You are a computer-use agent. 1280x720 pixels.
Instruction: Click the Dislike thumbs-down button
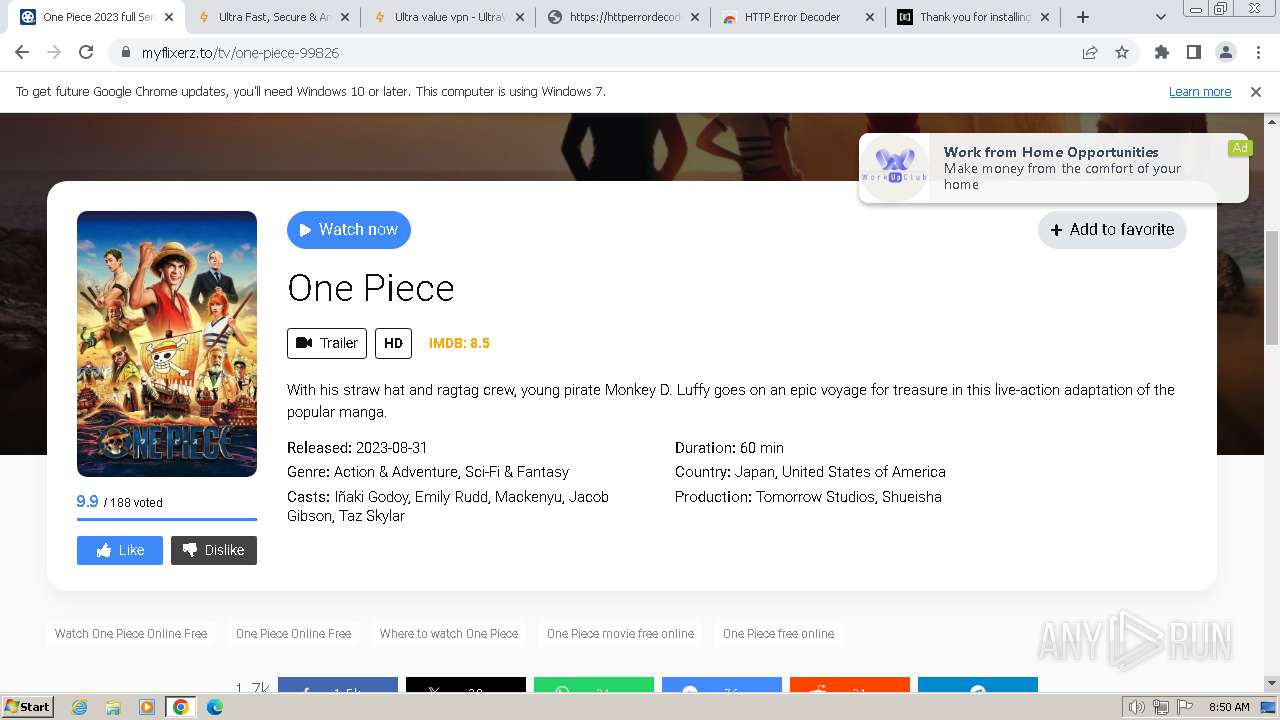pos(214,550)
